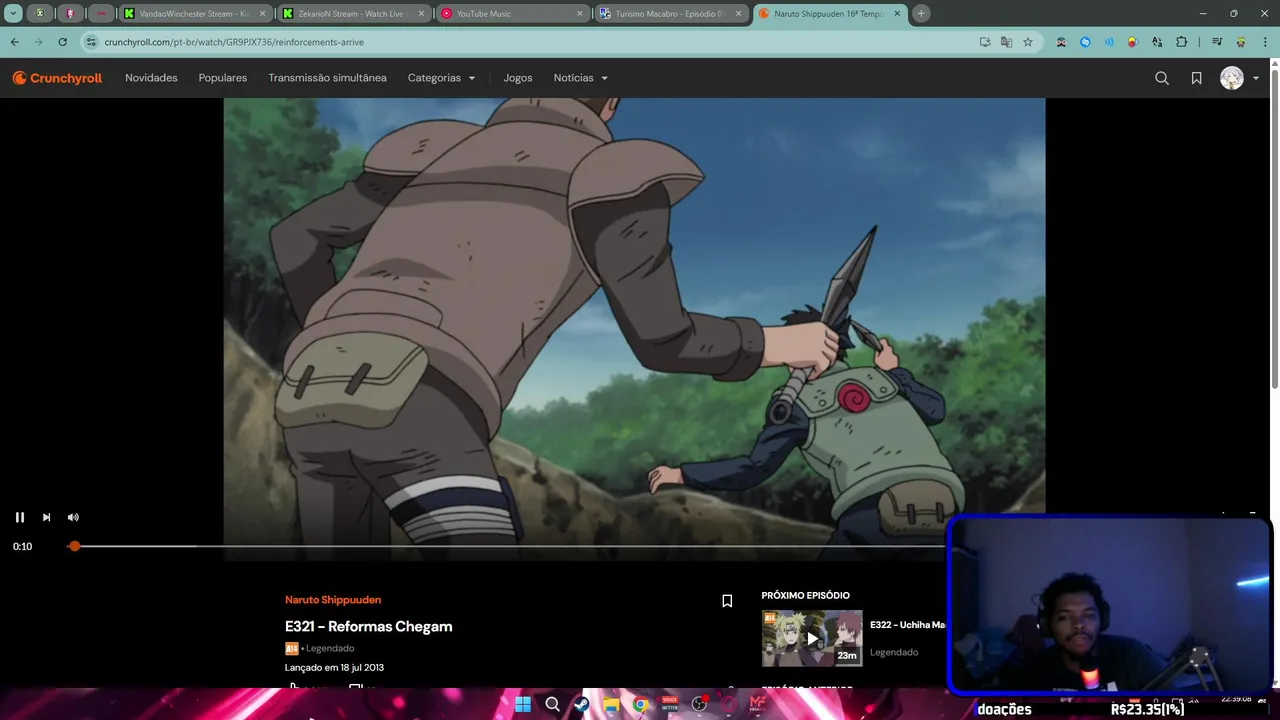Switch to VandaoWinchester Stream tab
Viewport: 1280px width, 720px height.
194,14
